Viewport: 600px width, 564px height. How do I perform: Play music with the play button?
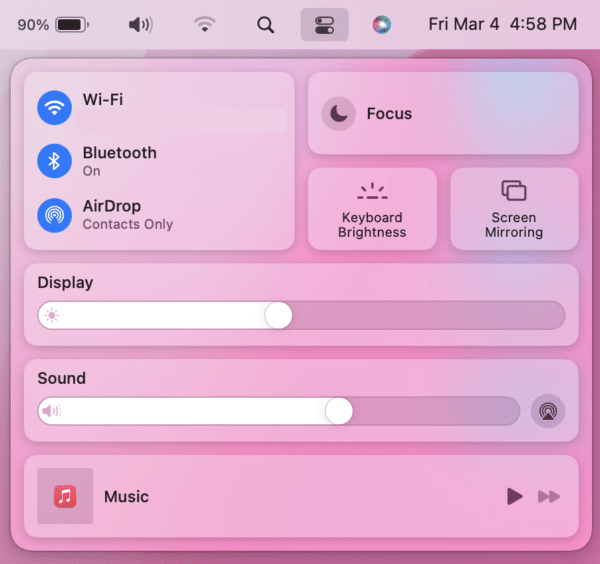514,496
